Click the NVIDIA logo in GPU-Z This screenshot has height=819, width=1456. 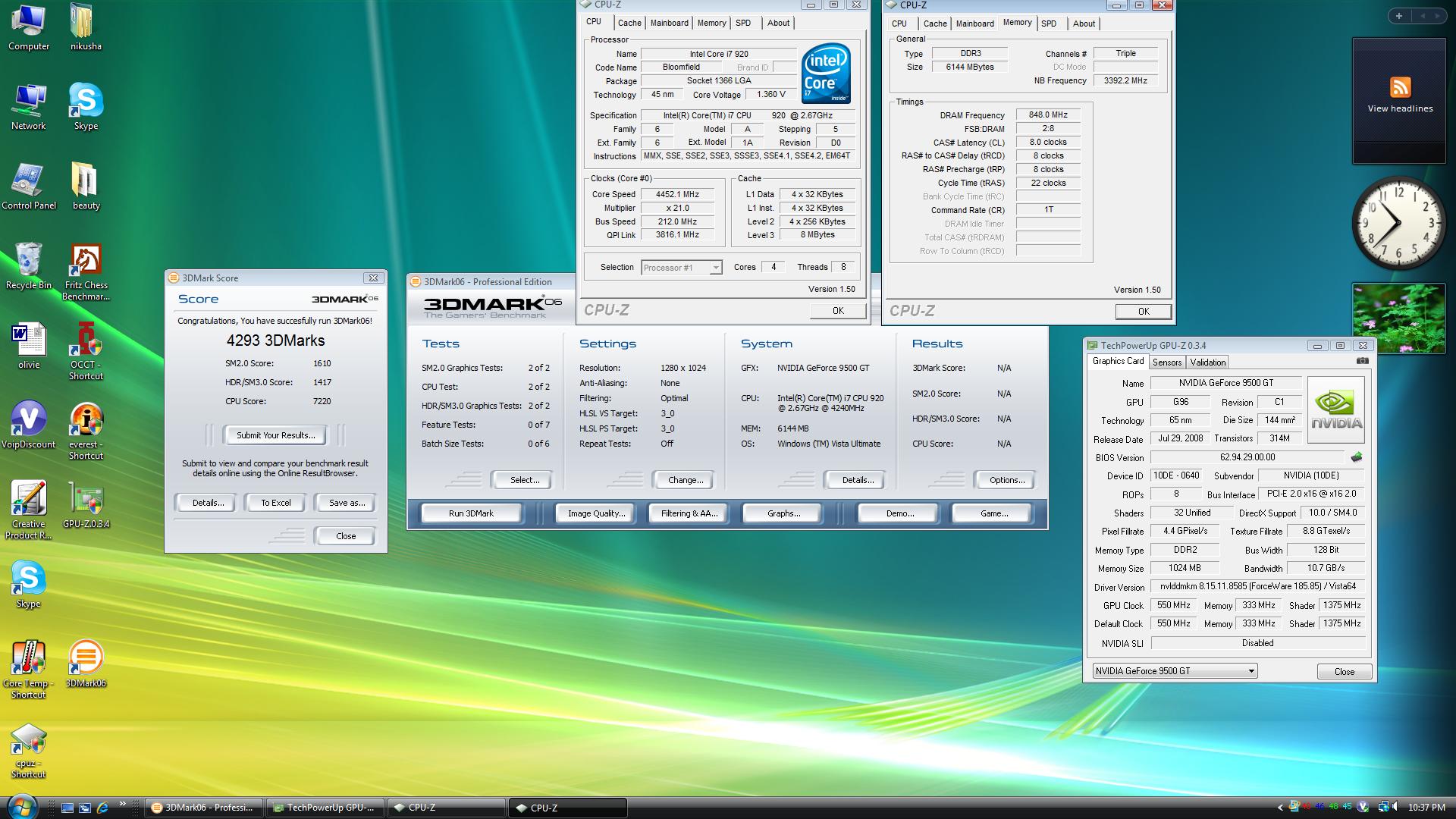coord(1336,410)
